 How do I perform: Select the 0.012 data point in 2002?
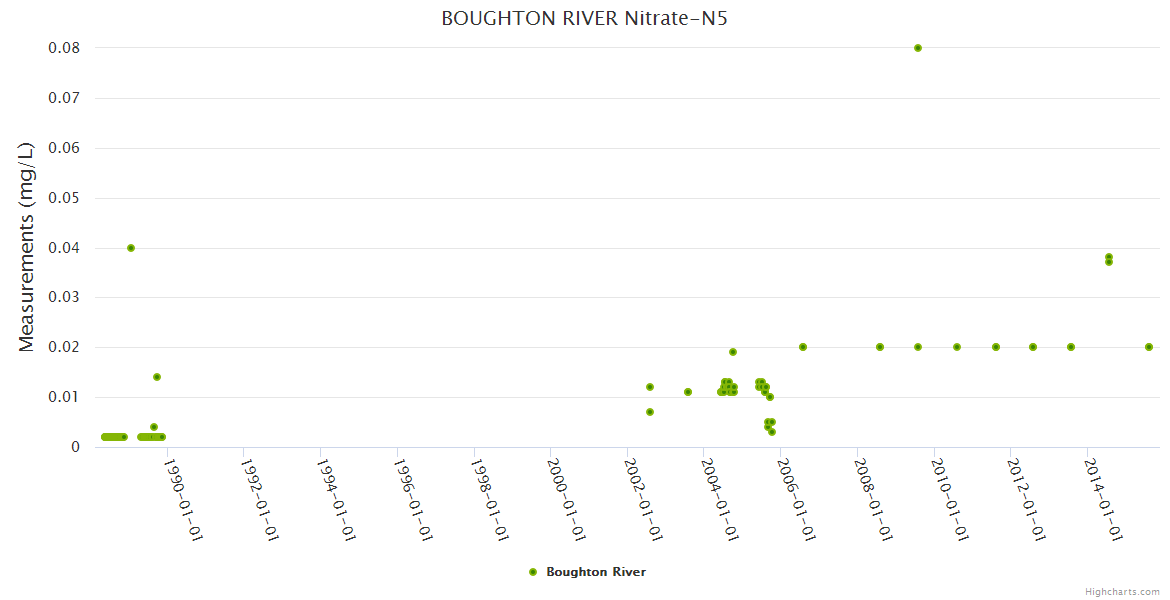650,387
